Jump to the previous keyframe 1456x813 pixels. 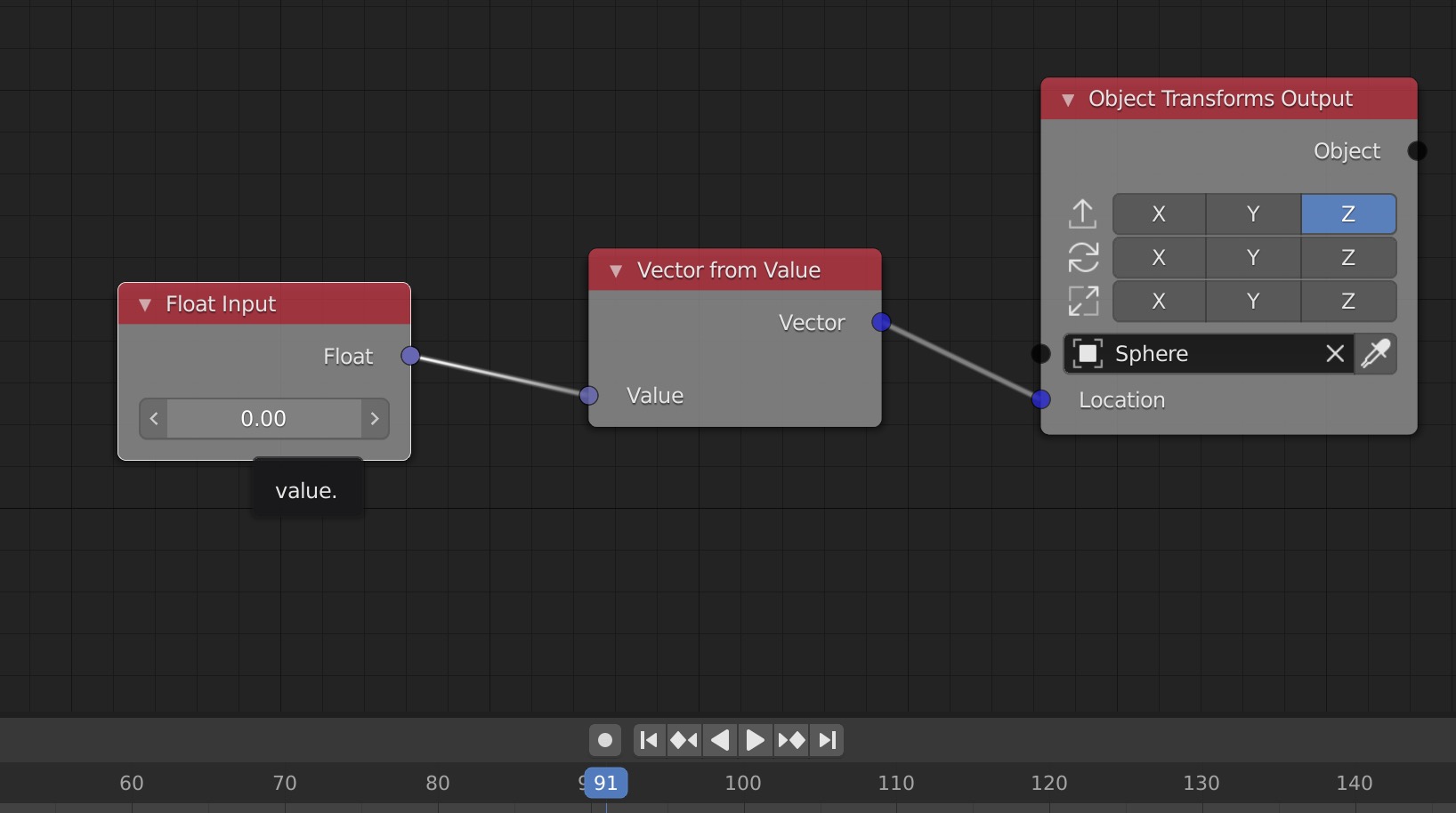(x=684, y=740)
